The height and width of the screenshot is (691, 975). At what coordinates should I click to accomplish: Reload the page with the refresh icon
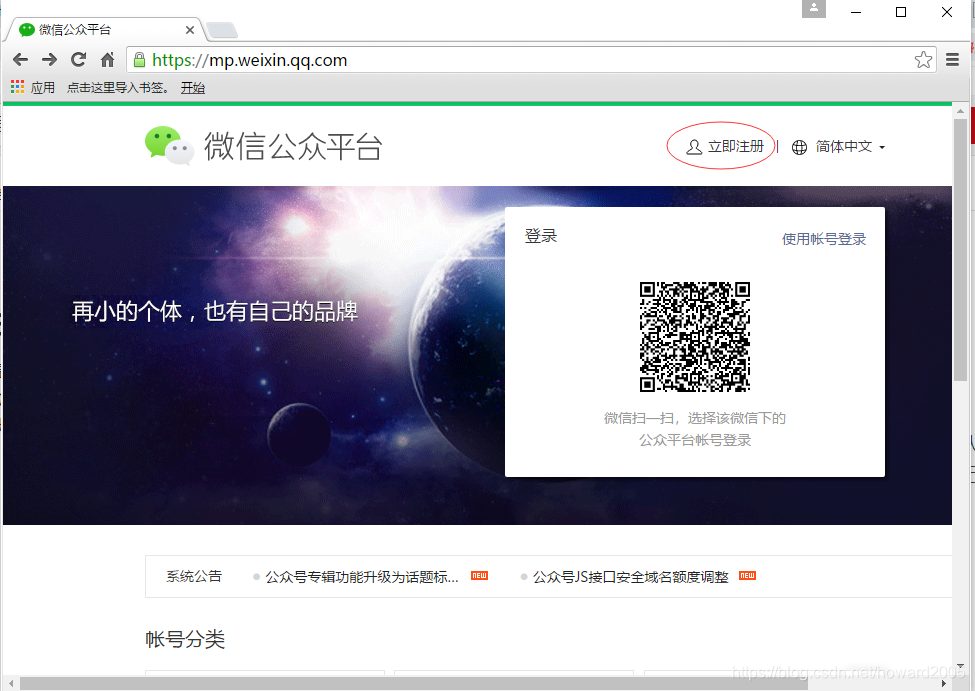(78, 59)
